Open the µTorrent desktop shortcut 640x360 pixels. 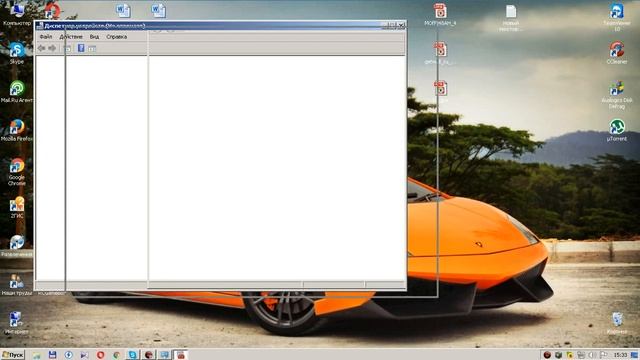[617, 131]
